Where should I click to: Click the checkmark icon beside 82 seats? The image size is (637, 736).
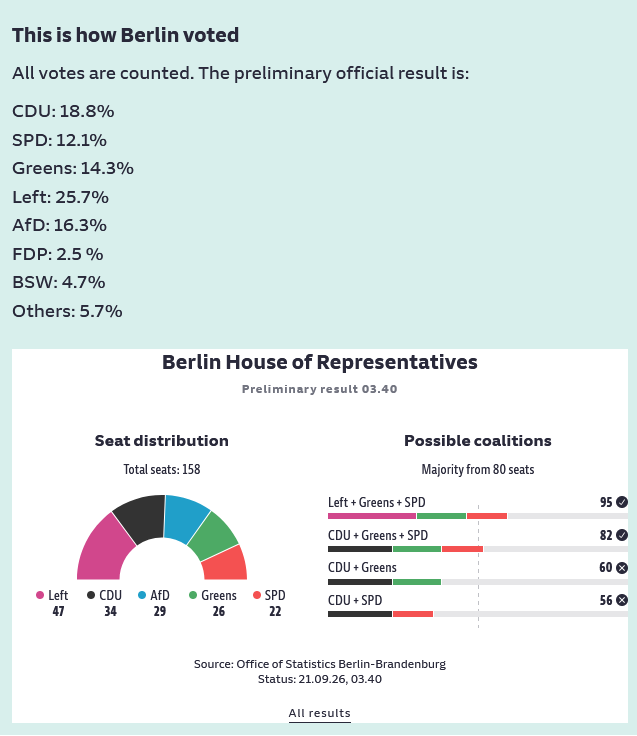coord(622,535)
